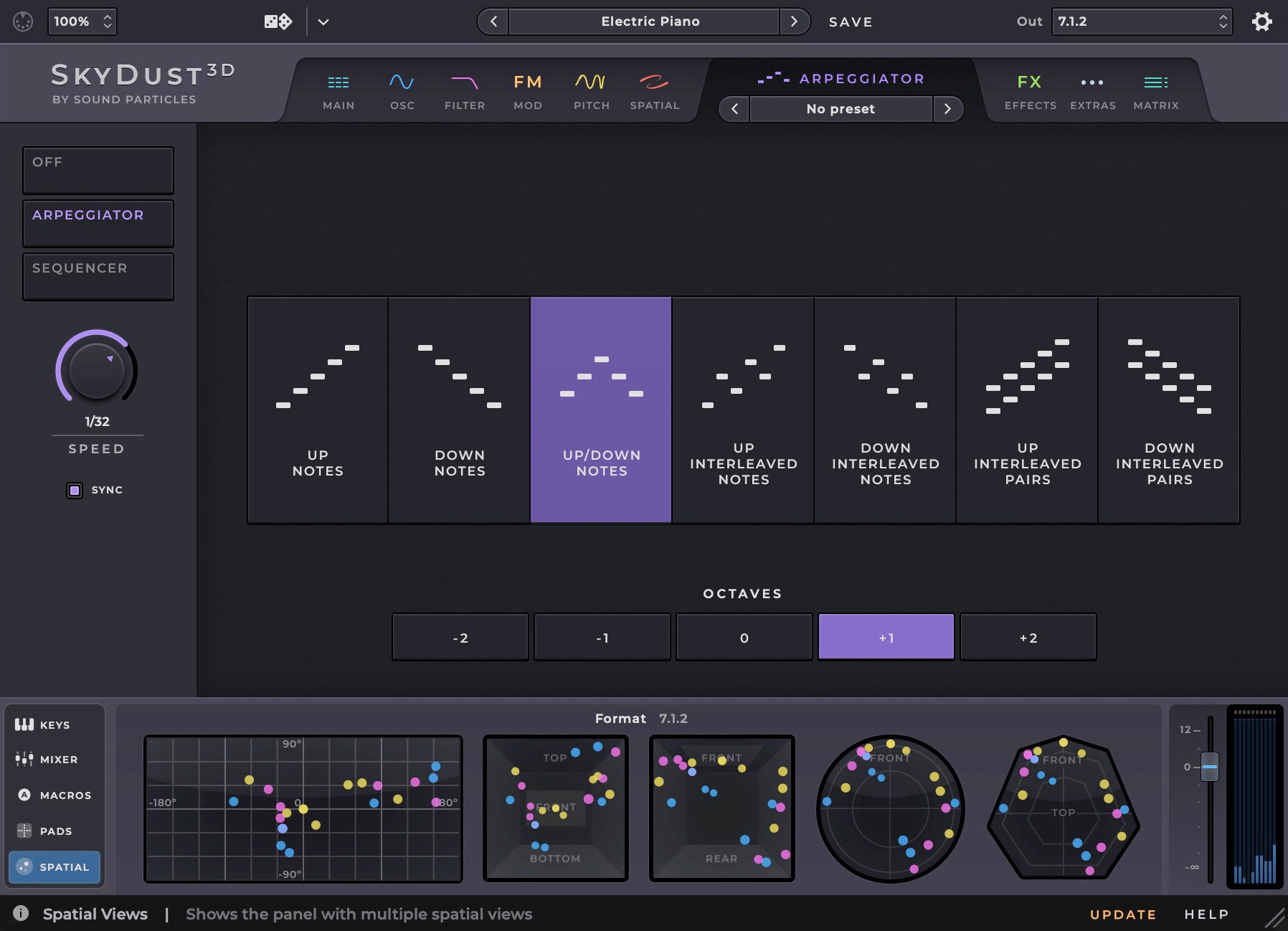Click the next arpeggiator preset arrow
The height and width of the screenshot is (931, 1288).
(950, 109)
